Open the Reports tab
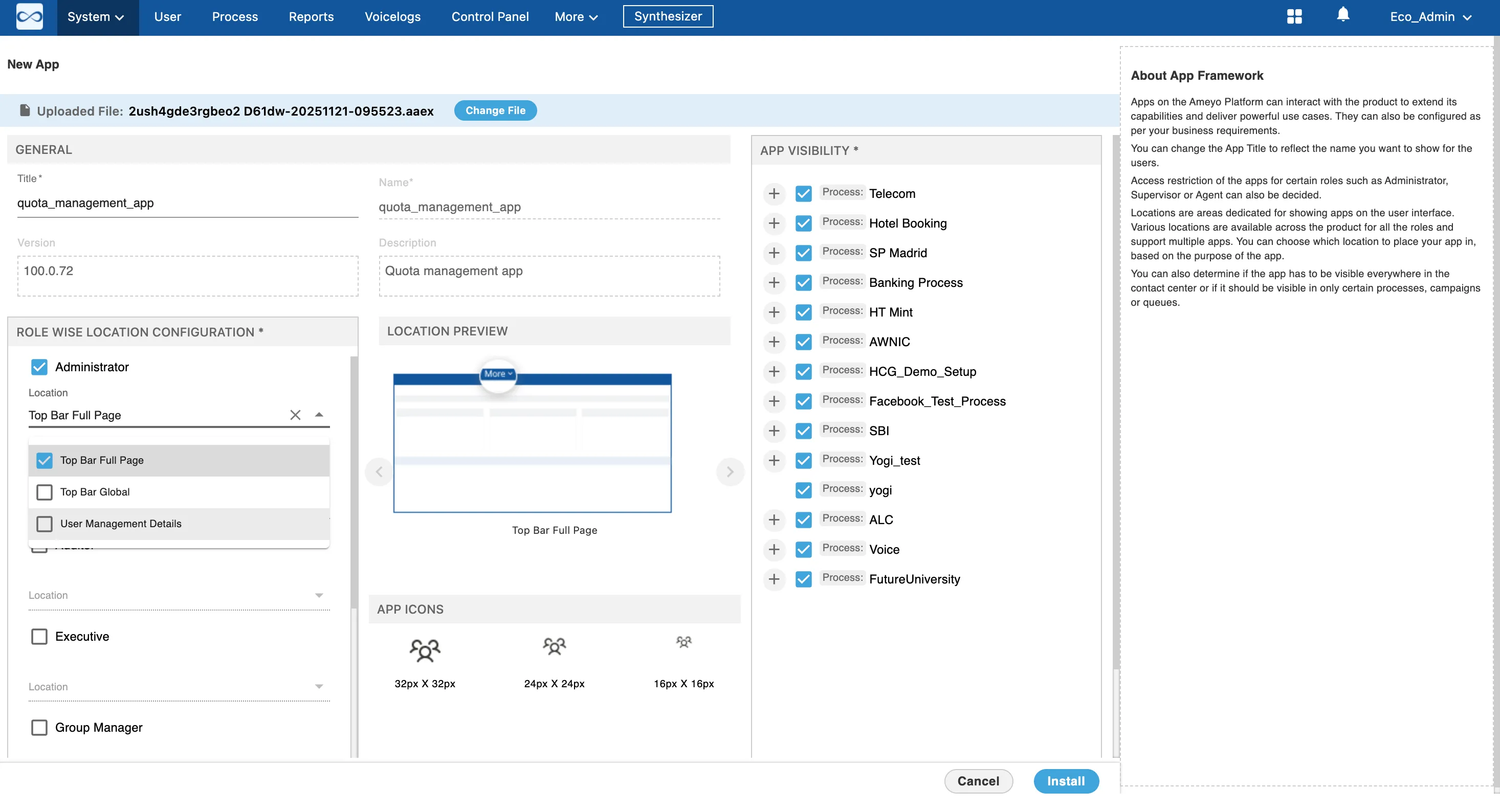 [311, 17]
